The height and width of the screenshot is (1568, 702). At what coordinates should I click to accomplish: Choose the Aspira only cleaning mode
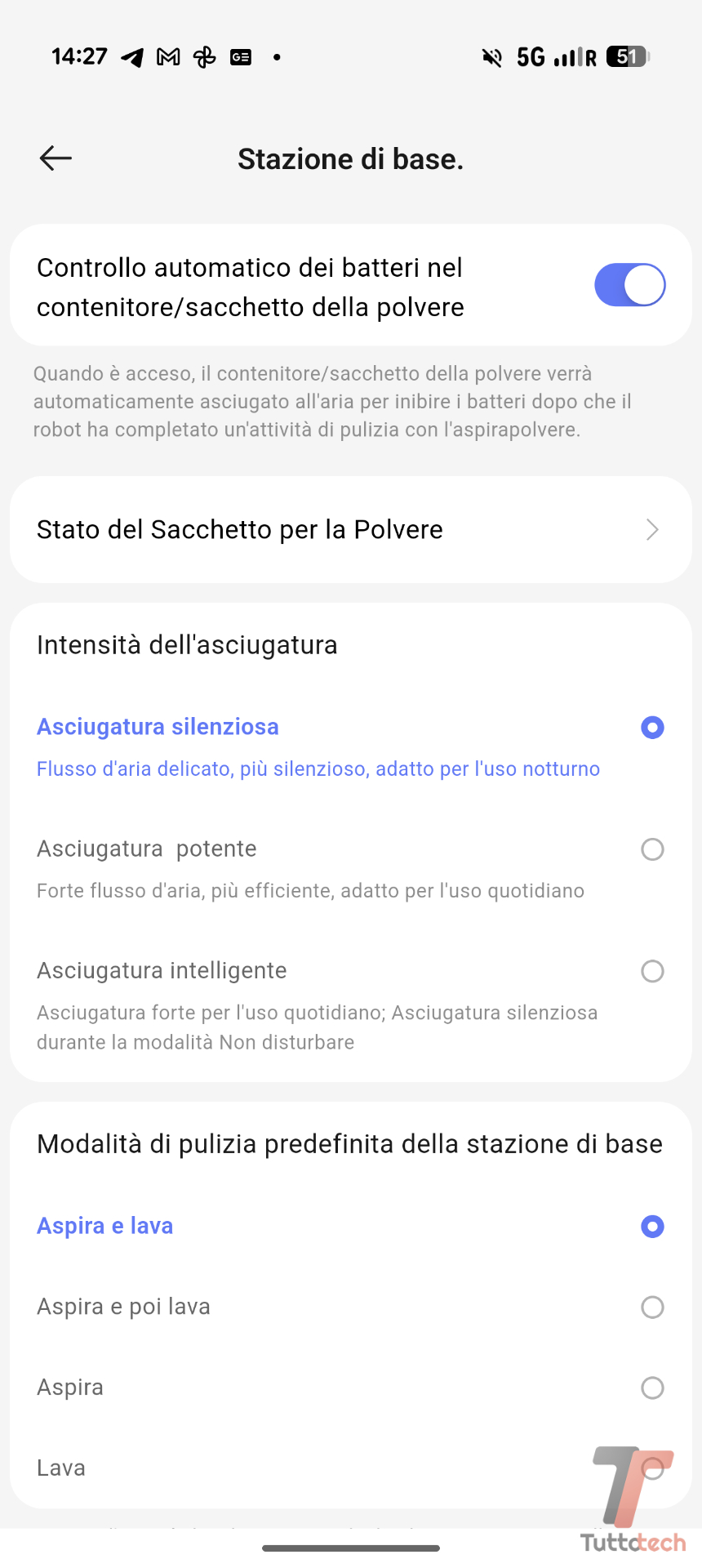652,1388
